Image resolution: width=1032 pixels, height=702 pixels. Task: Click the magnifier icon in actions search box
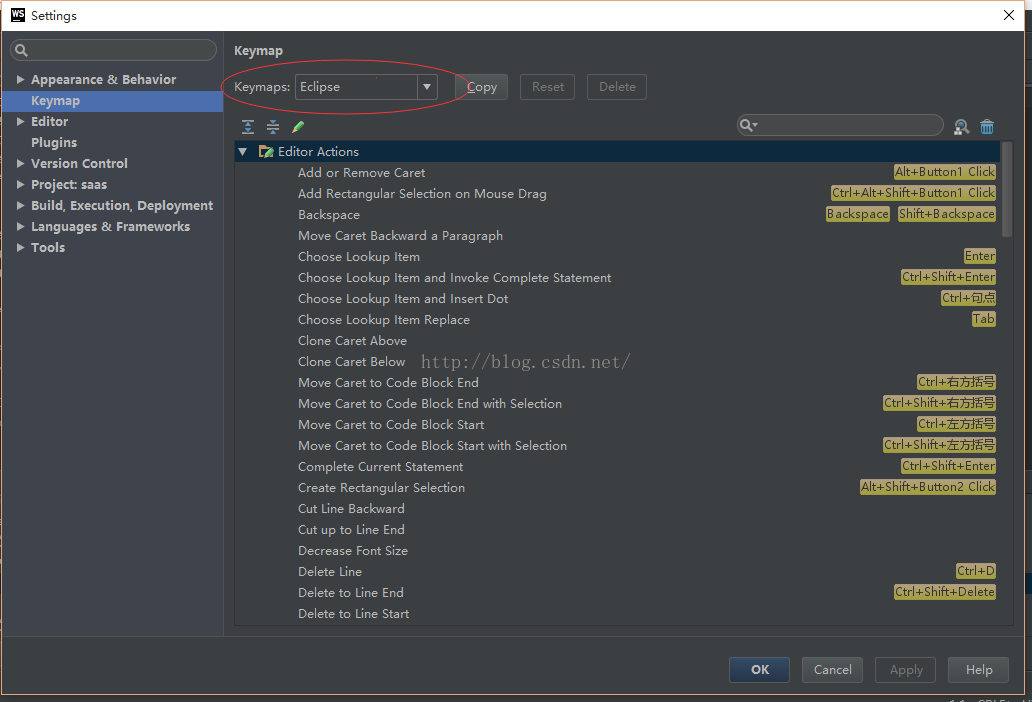[x=748, y=125]
